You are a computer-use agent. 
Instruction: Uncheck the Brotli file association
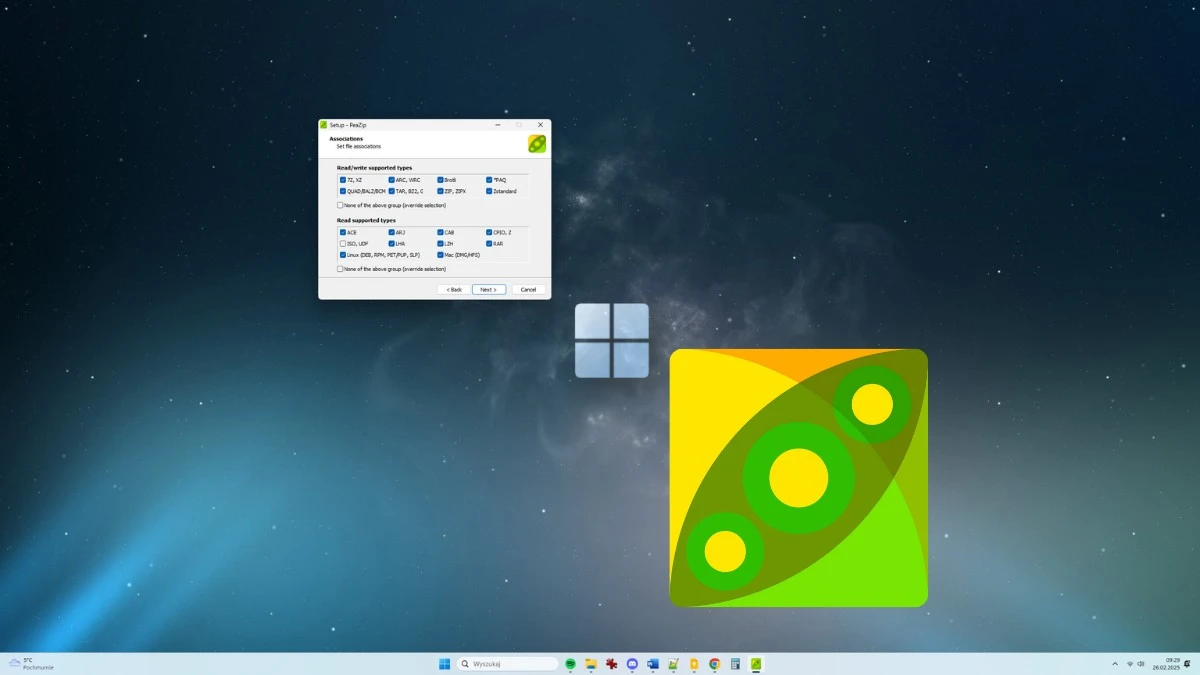(x=440, y=179)
